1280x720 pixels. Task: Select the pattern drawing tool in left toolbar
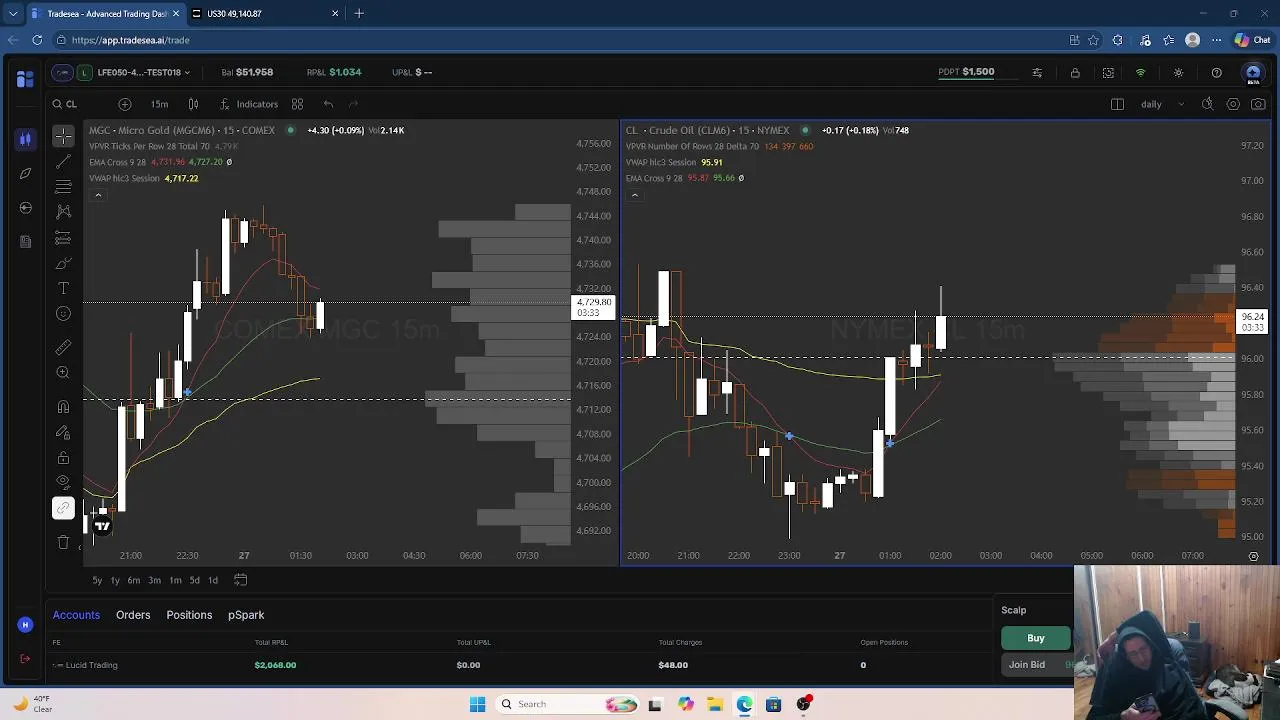(x=63, y=212)
